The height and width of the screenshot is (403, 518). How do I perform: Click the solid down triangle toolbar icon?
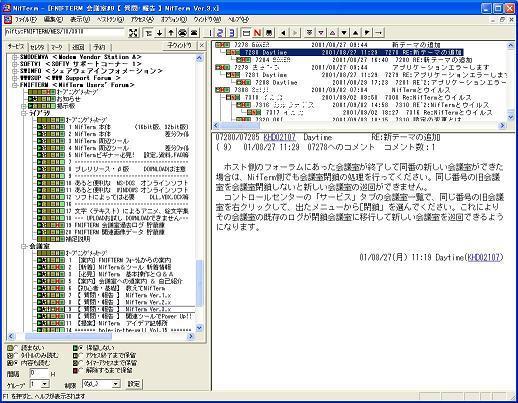pos(344,33)
